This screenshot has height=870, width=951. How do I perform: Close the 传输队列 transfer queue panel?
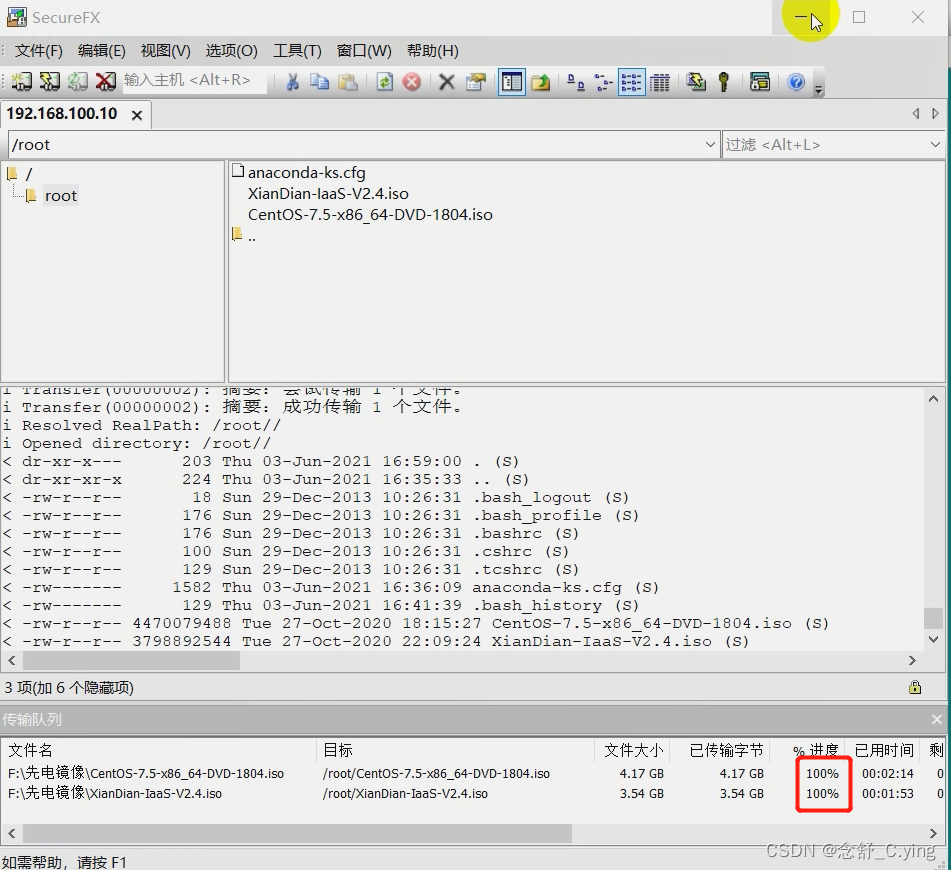[936, 720]
